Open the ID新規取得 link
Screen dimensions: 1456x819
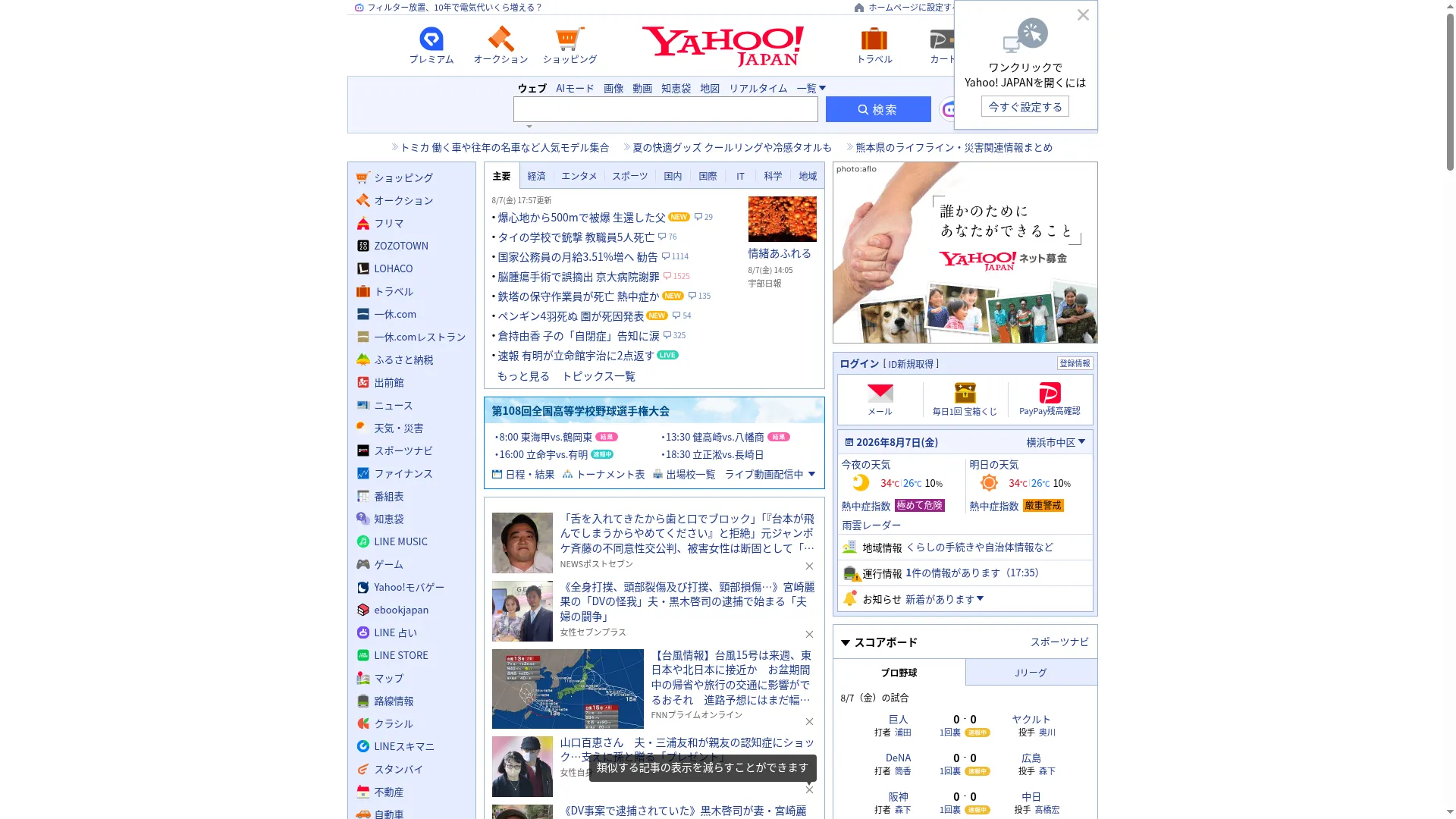coord(911,364)
